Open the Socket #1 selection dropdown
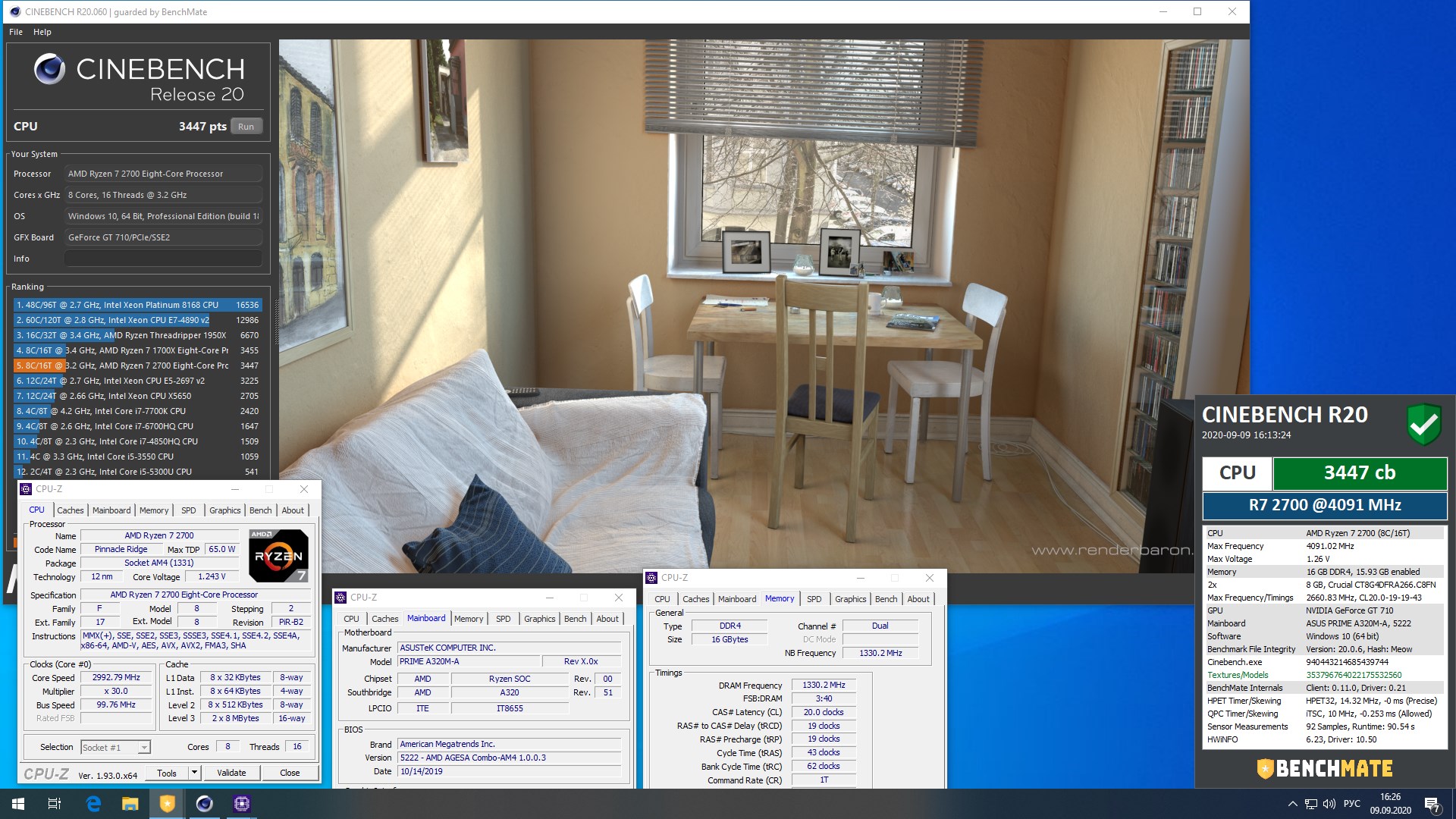This screenshot has width=1456, height=819. click(x=116, y=748)
